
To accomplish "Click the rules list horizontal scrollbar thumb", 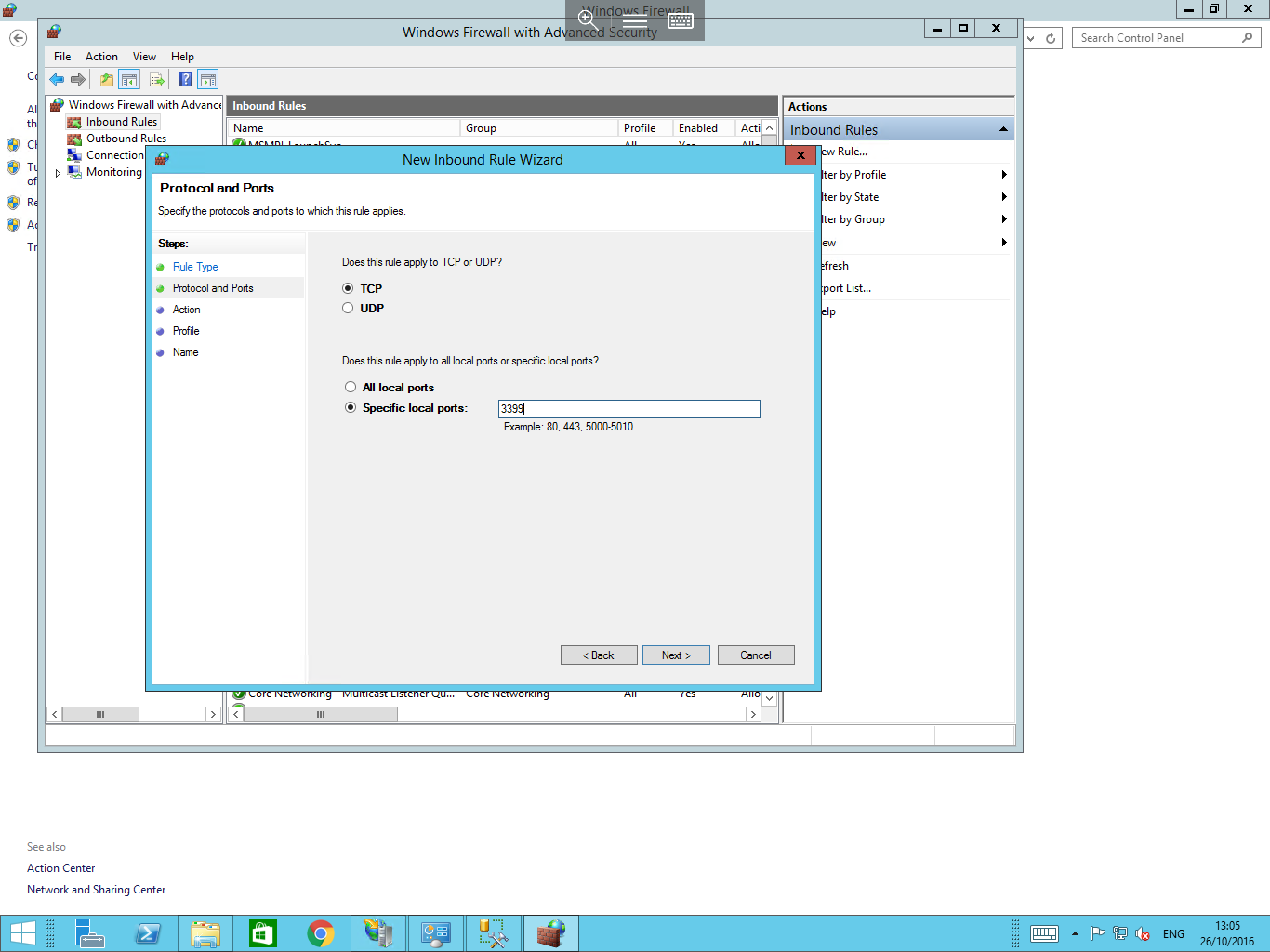I will 321,714.
